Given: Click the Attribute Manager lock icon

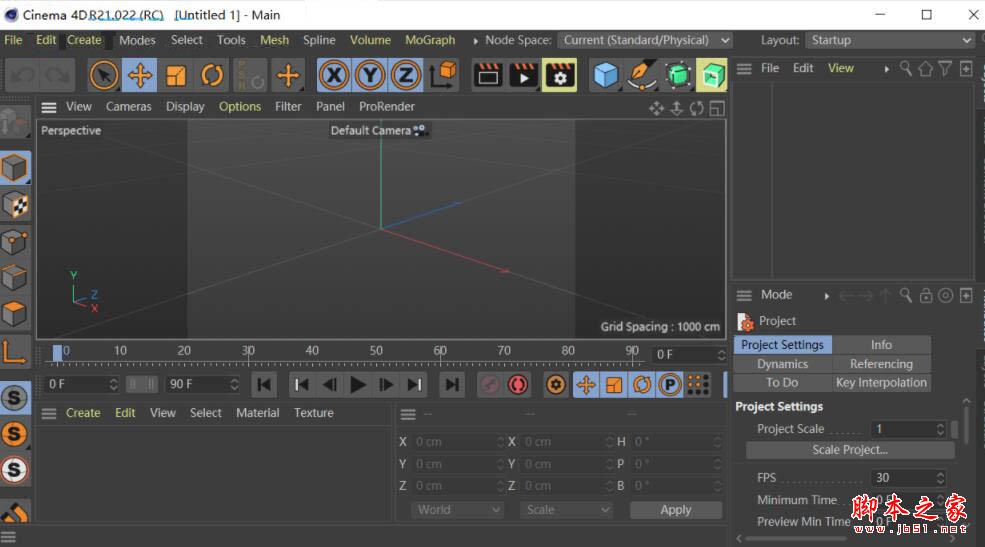Looking at the screenshot, I should (926, 296).
